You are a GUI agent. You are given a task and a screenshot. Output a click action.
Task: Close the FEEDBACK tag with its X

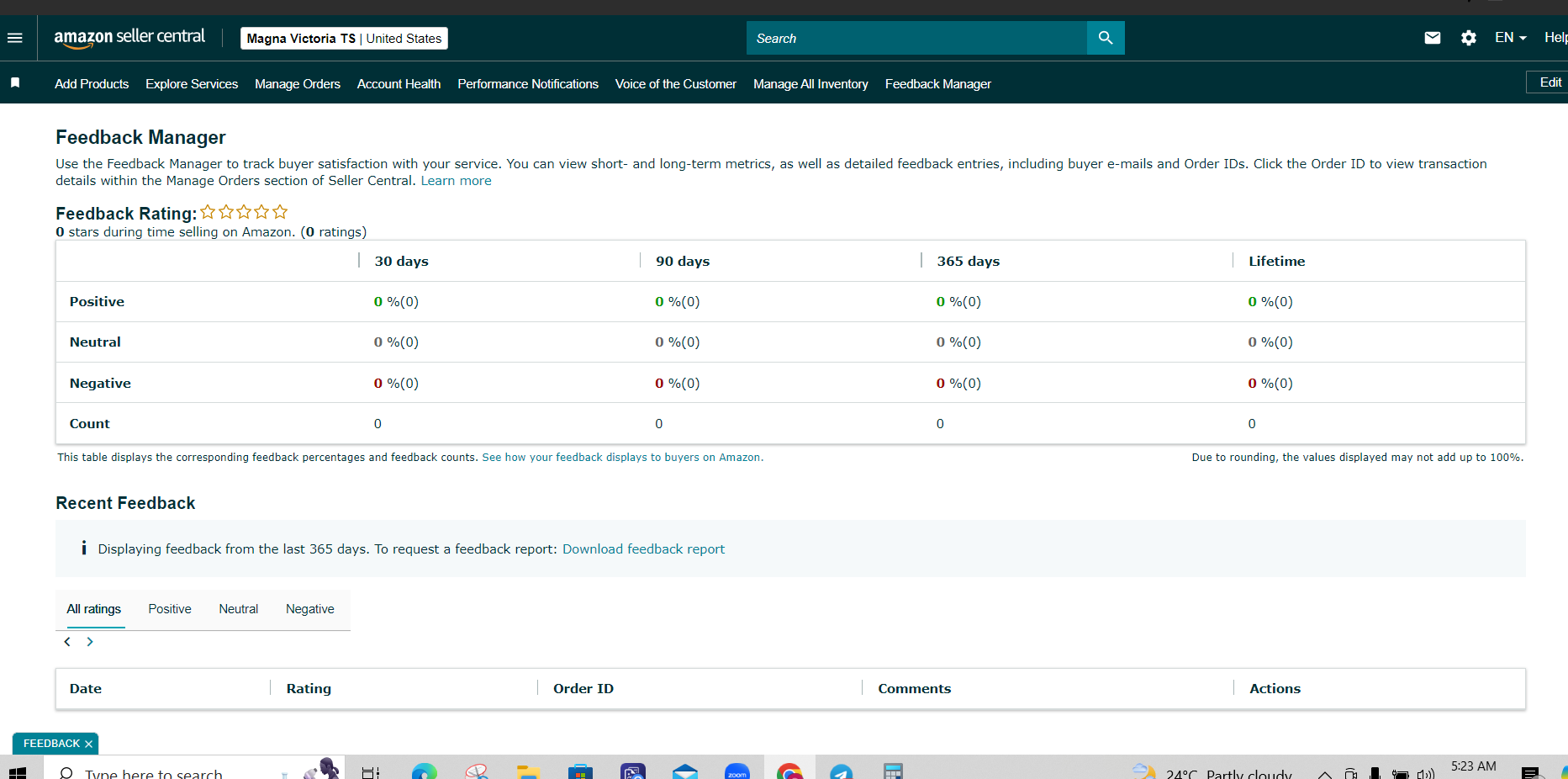88,744
